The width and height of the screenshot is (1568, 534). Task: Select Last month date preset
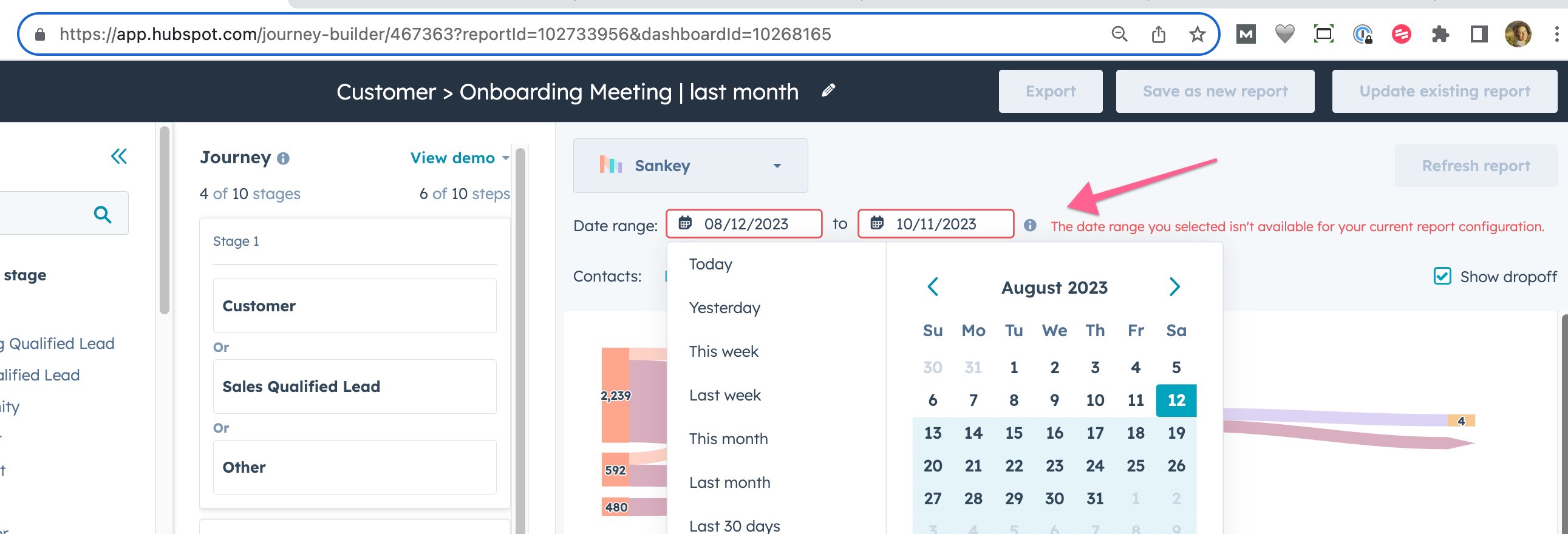729,482
